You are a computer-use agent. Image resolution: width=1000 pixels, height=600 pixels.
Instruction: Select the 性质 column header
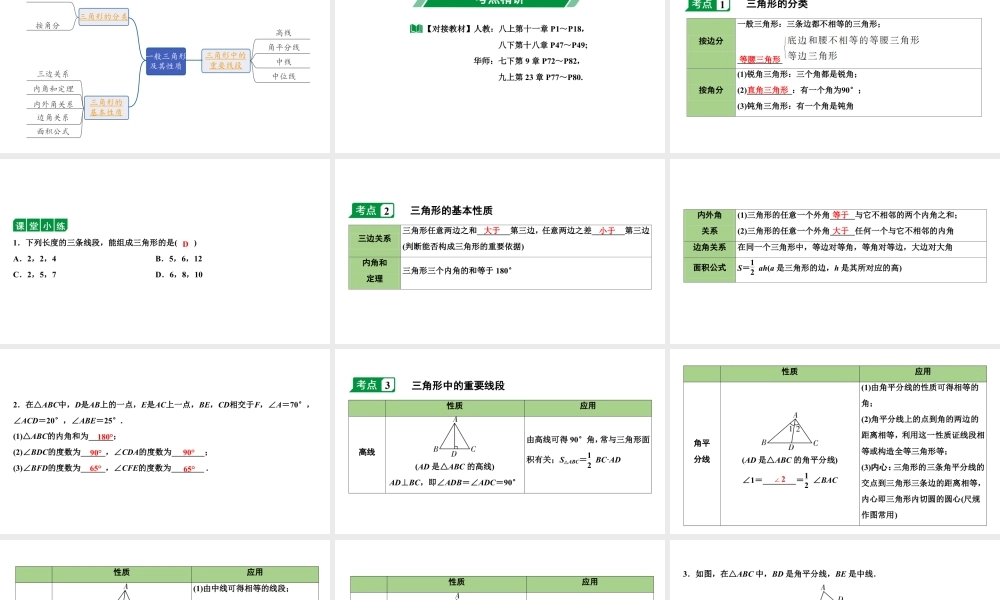click(x=454, y=405)
